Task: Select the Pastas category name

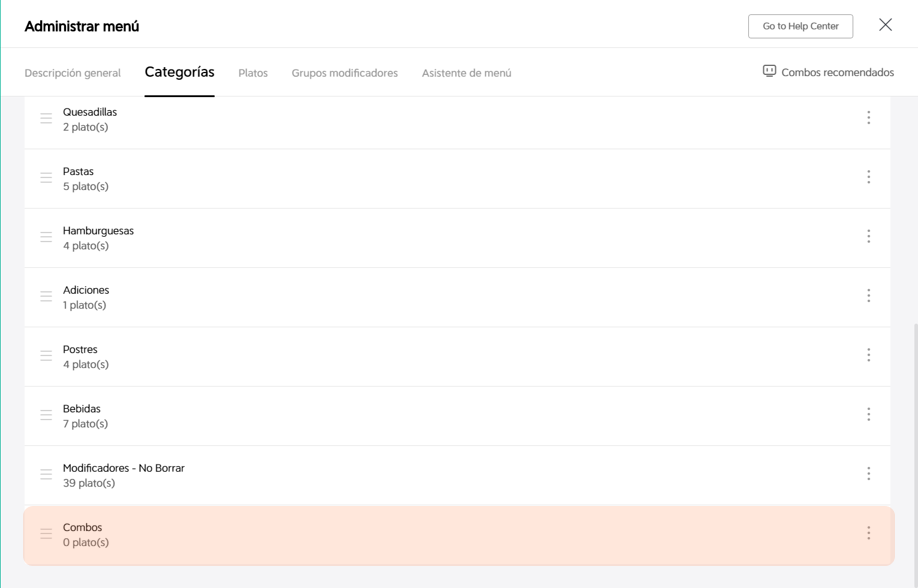Action: click(78, 171)
